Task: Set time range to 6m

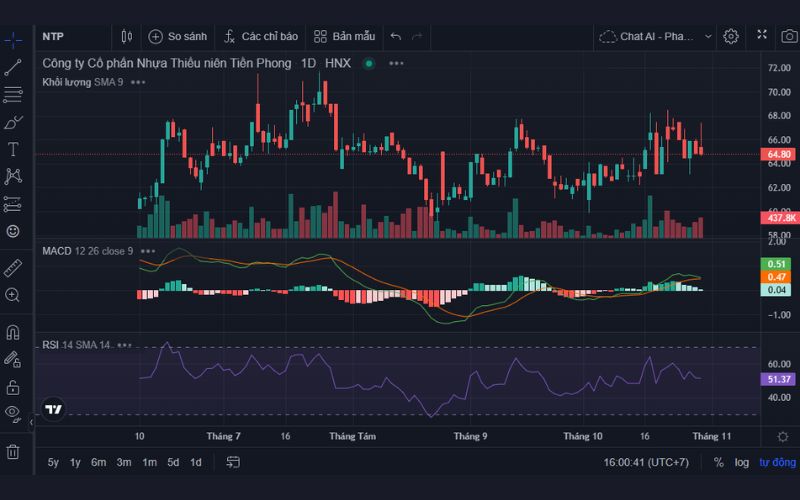Action: (98, 462)
